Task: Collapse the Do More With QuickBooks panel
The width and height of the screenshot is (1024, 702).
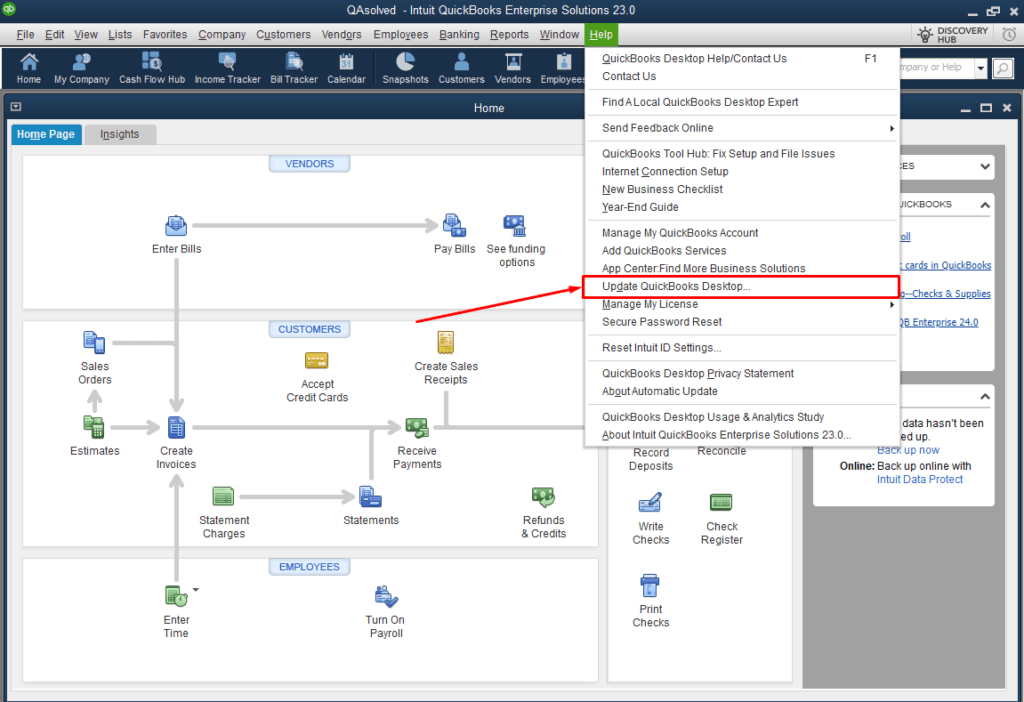Action: (x=984, y=204)
